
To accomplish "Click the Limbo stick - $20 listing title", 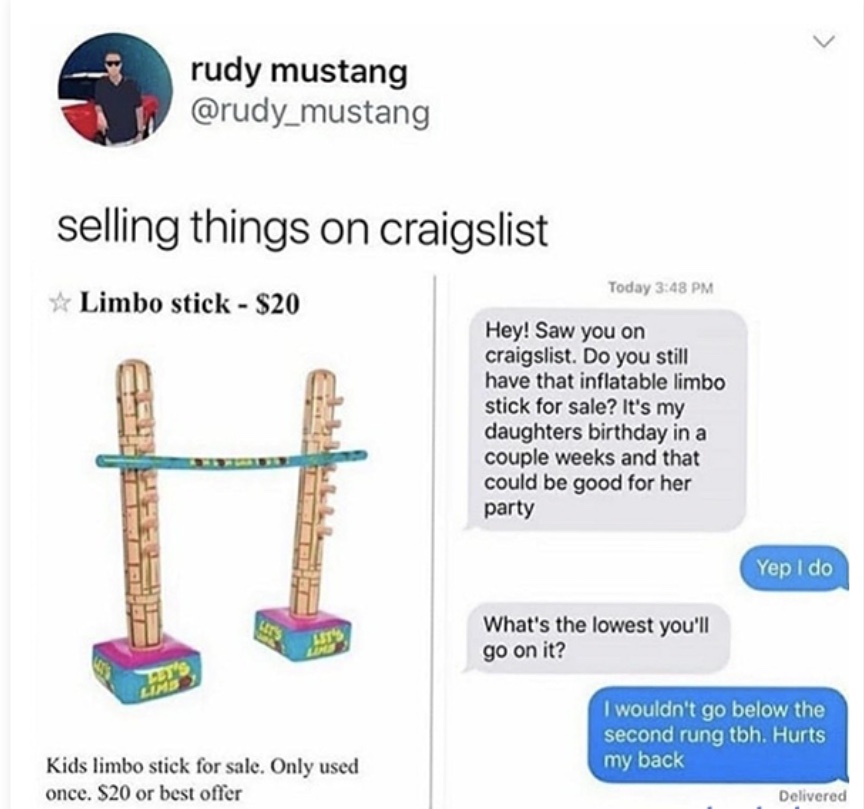I will tap(190, 303).
